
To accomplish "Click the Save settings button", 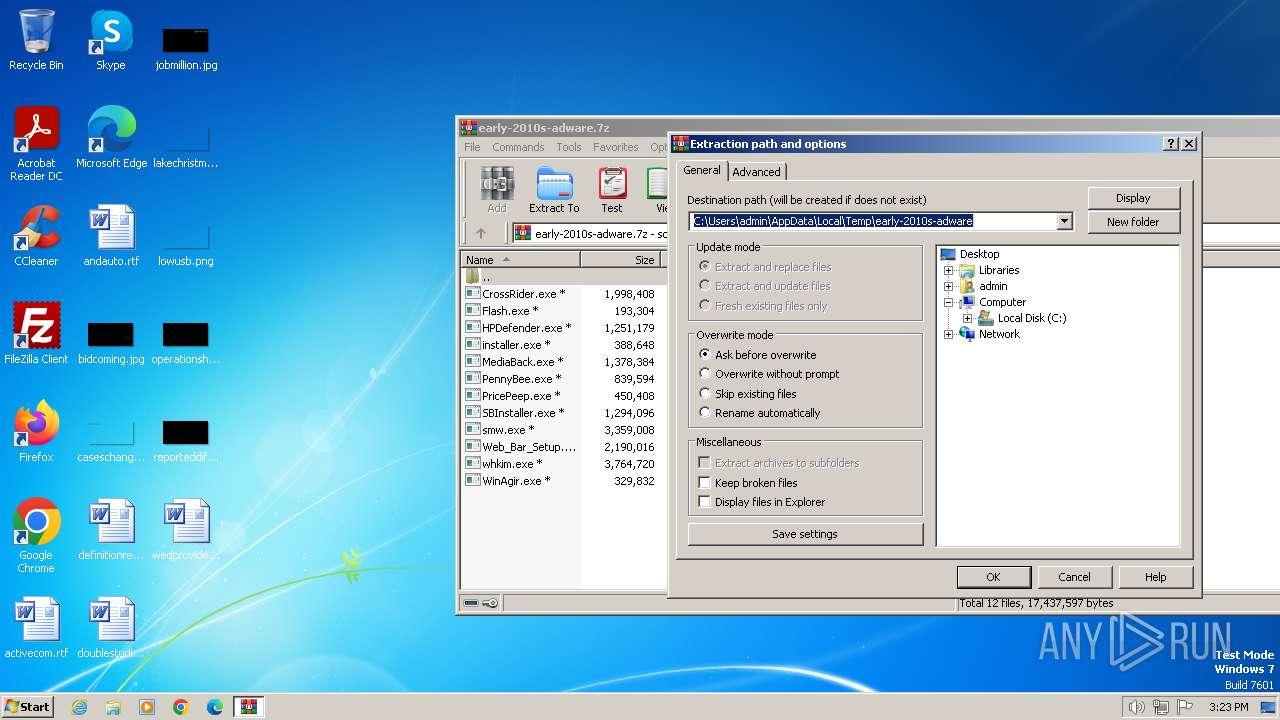I will (805, 534).
